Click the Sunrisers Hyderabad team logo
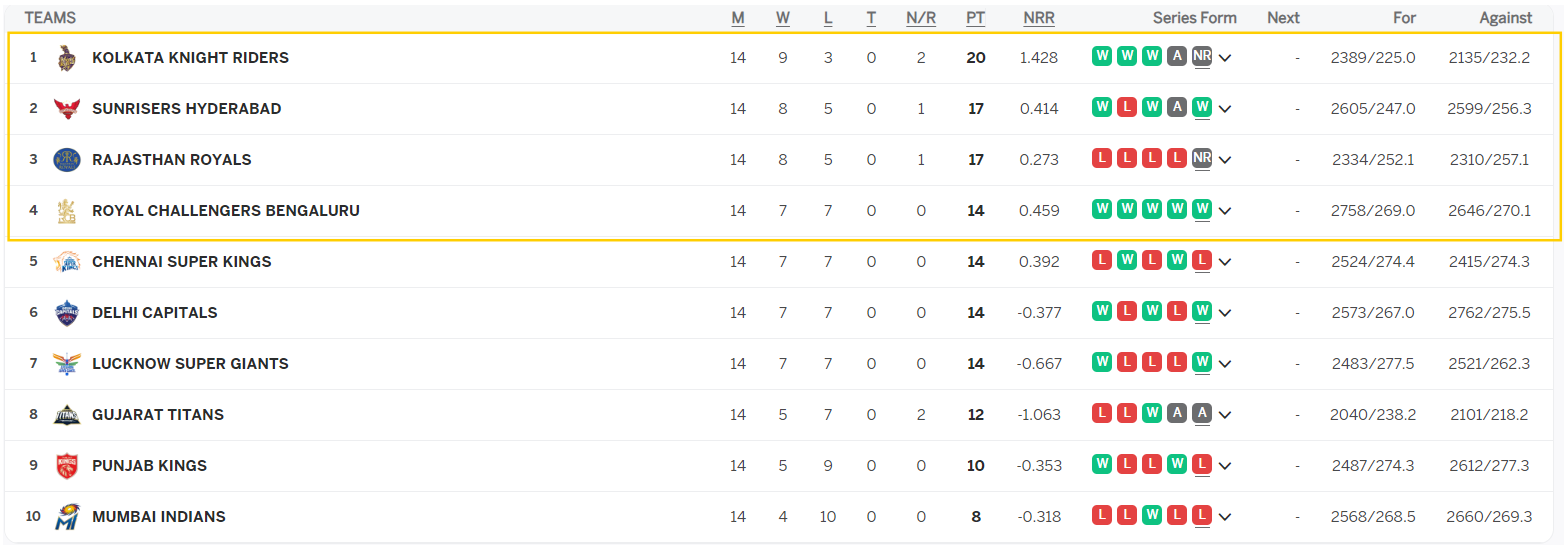 tap(67, 109)
